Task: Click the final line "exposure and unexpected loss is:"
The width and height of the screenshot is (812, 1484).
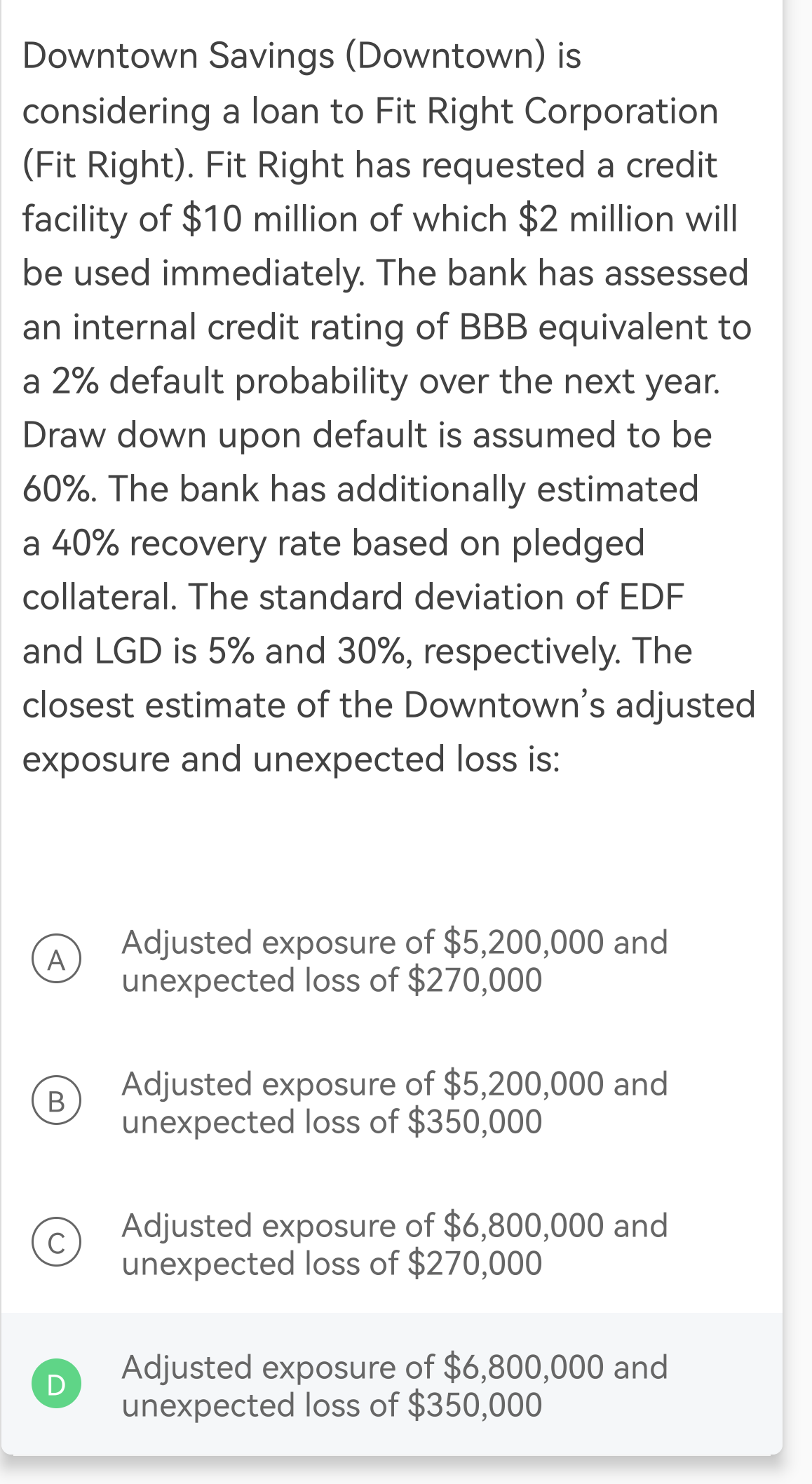Action: (292, 760)
